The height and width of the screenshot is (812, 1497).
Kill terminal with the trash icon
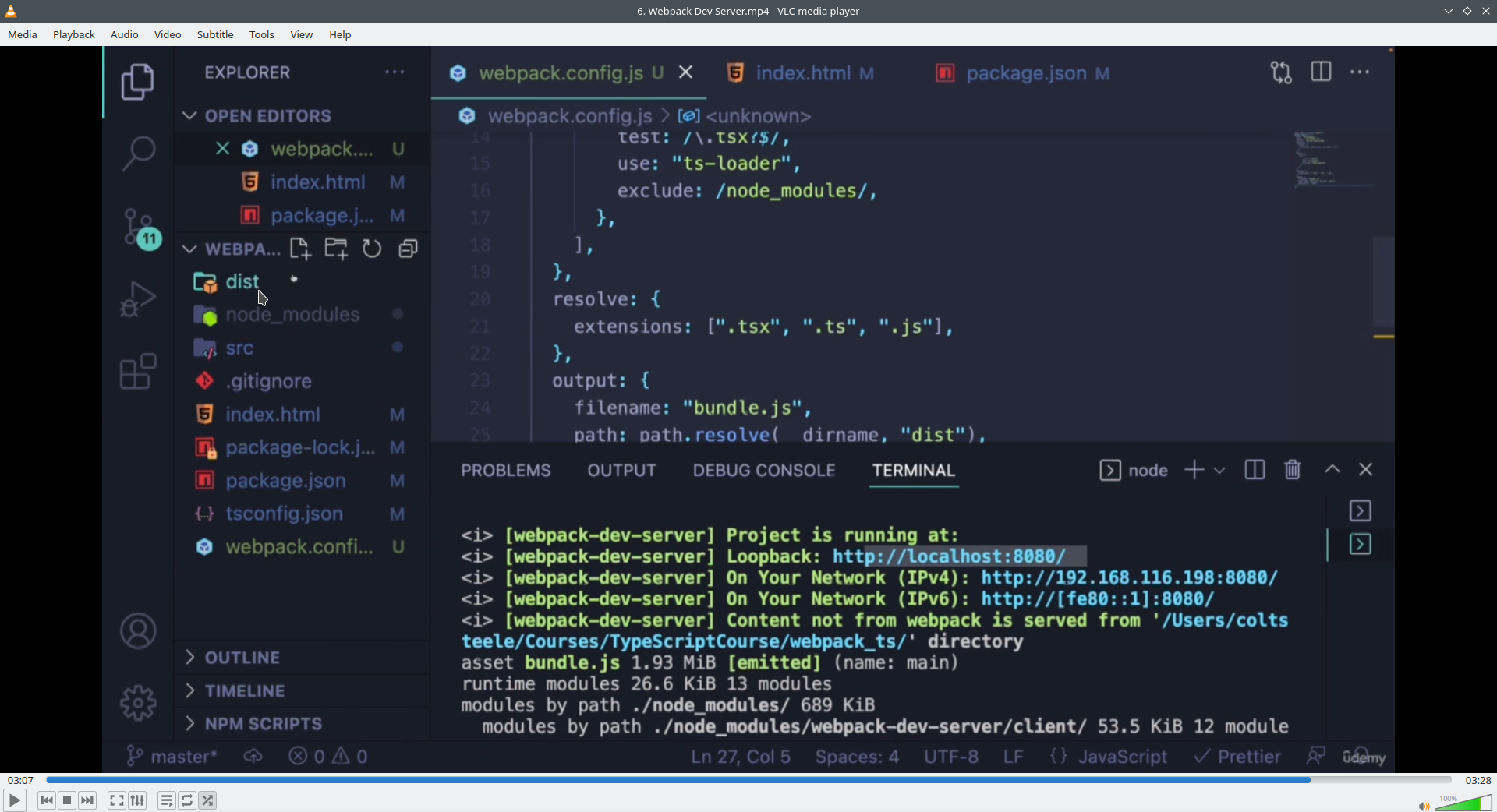click(x=1293, y=470)
